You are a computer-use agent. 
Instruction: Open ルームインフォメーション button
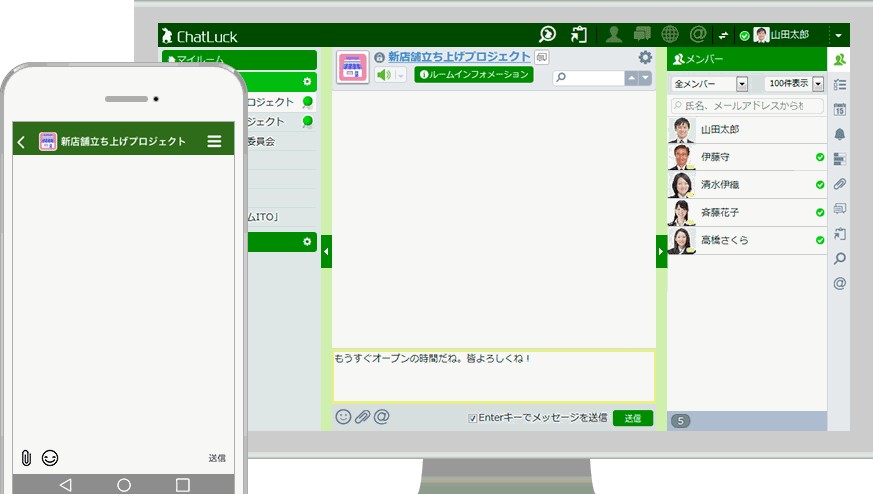pos(474,75)
